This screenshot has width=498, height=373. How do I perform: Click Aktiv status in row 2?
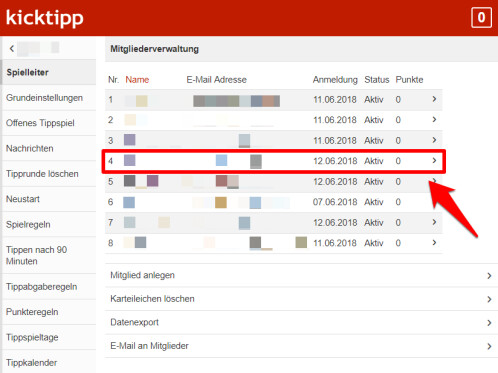[x=374, y=120]
